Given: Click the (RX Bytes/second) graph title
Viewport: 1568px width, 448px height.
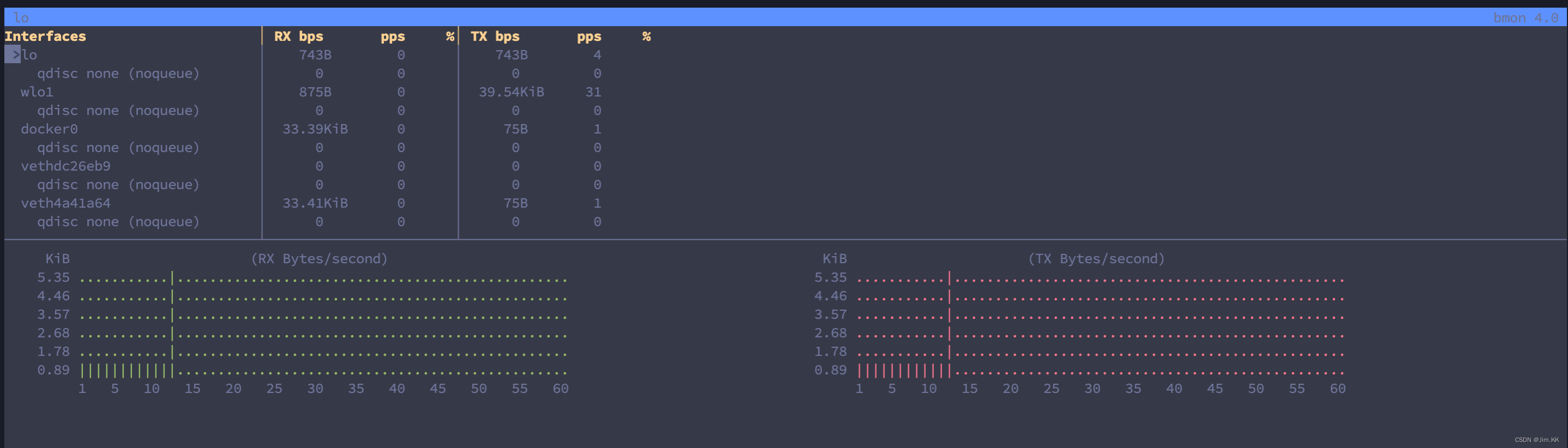Looking at the screenshot, I should (x=319, y=259).
